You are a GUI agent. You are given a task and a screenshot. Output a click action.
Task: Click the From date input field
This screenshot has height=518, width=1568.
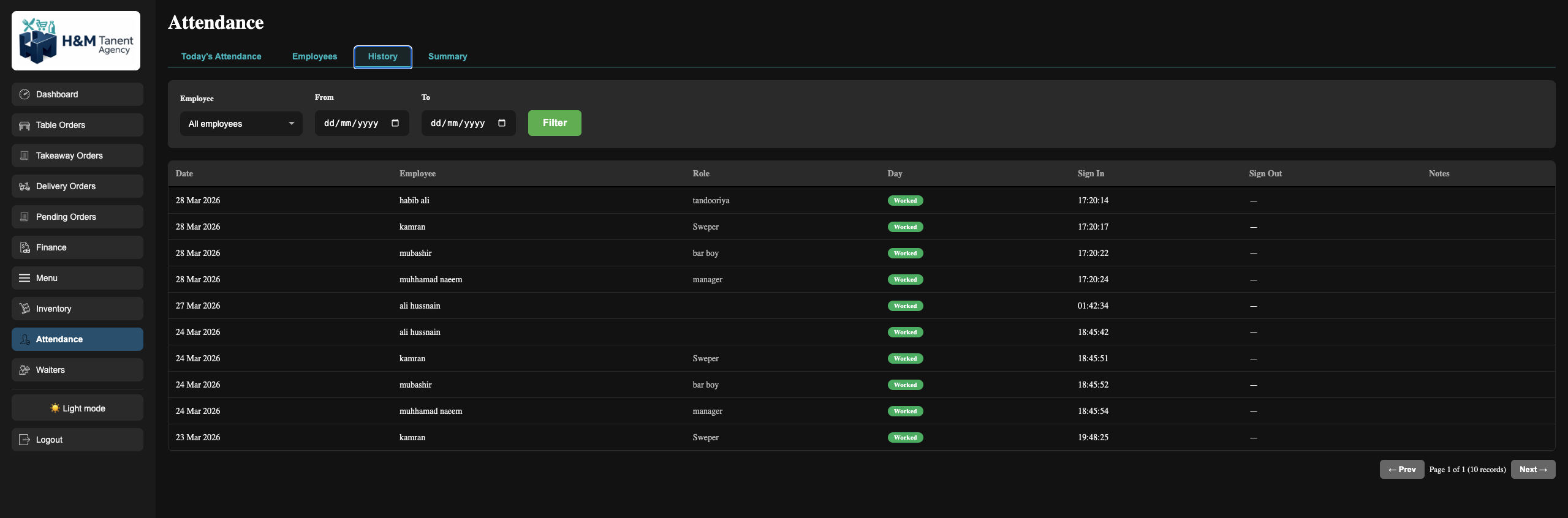tap(352, 124)
